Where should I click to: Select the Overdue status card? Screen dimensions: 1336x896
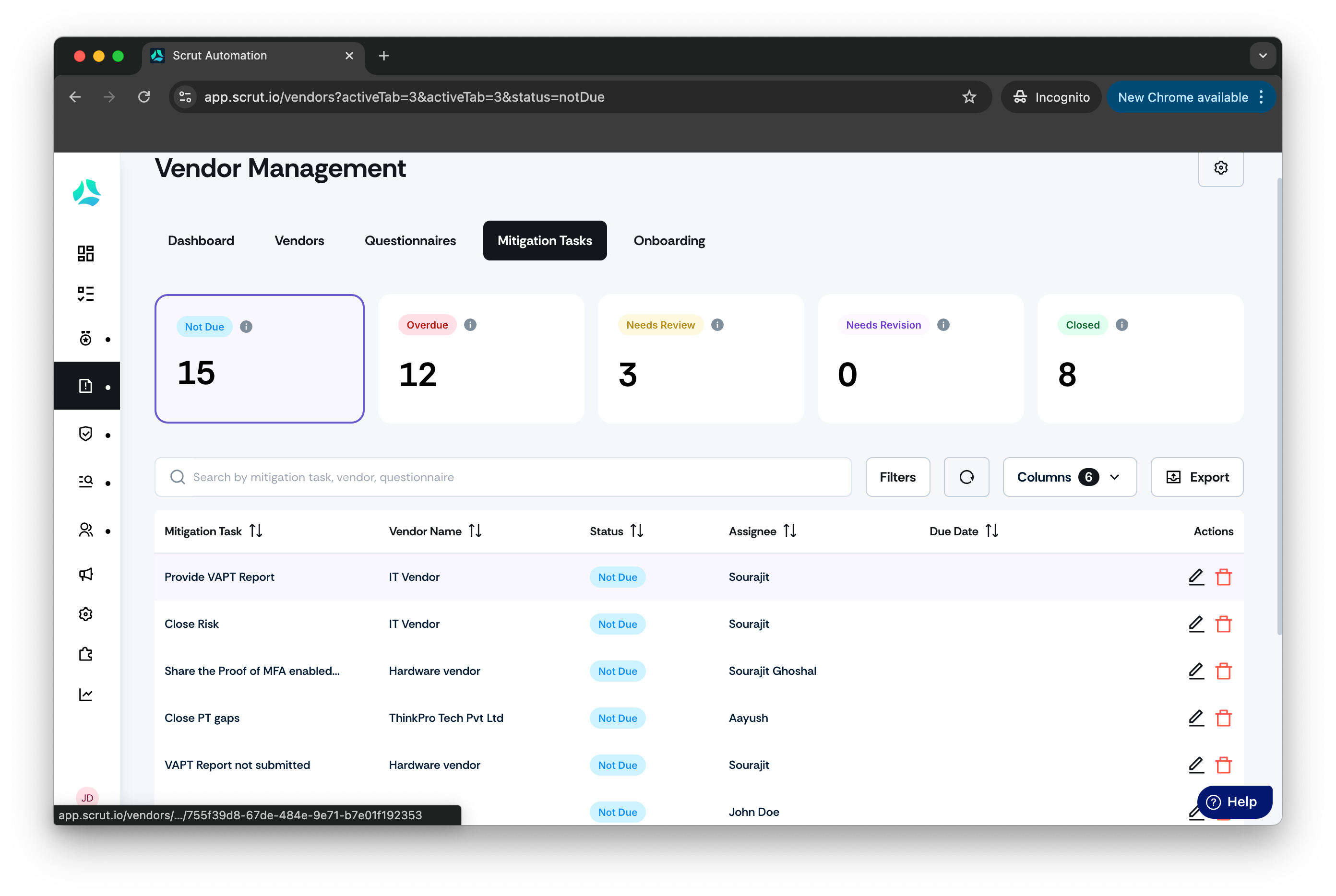pyautogui.click(x=481, y=359)
